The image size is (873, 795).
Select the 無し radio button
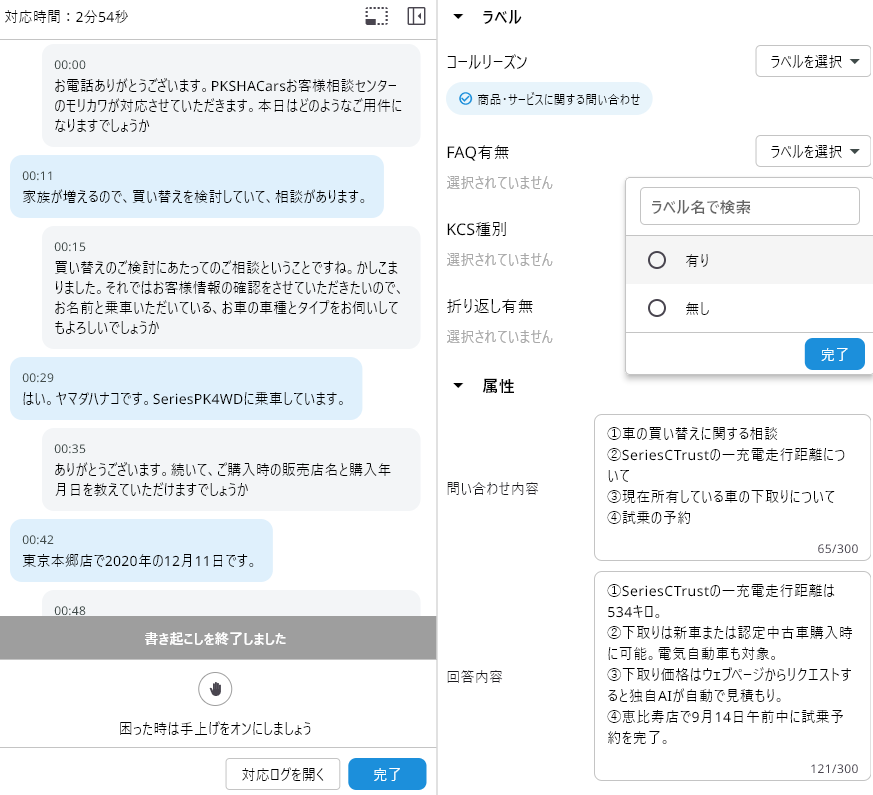click(657, 309)
